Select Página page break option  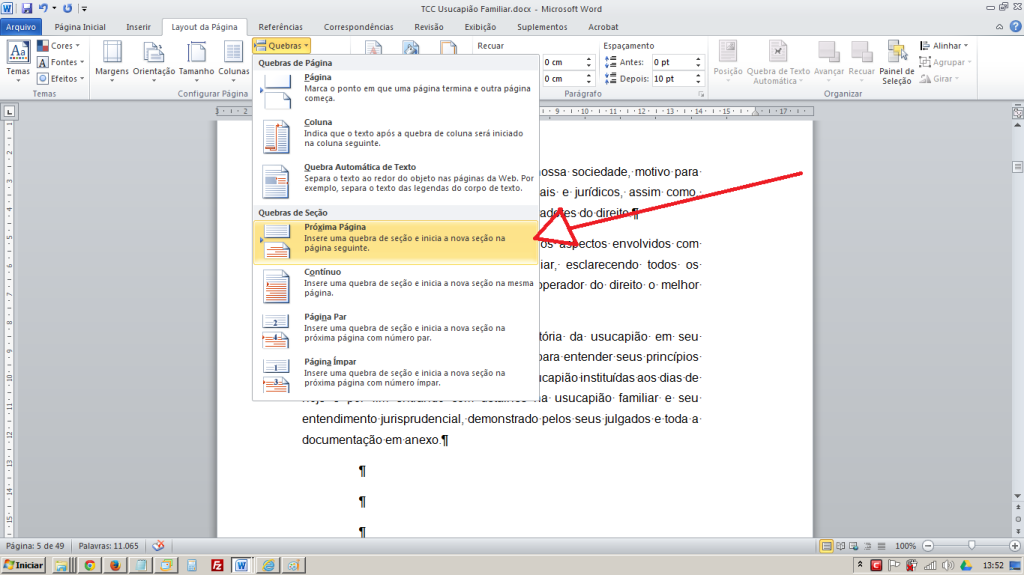click(396, 91)
